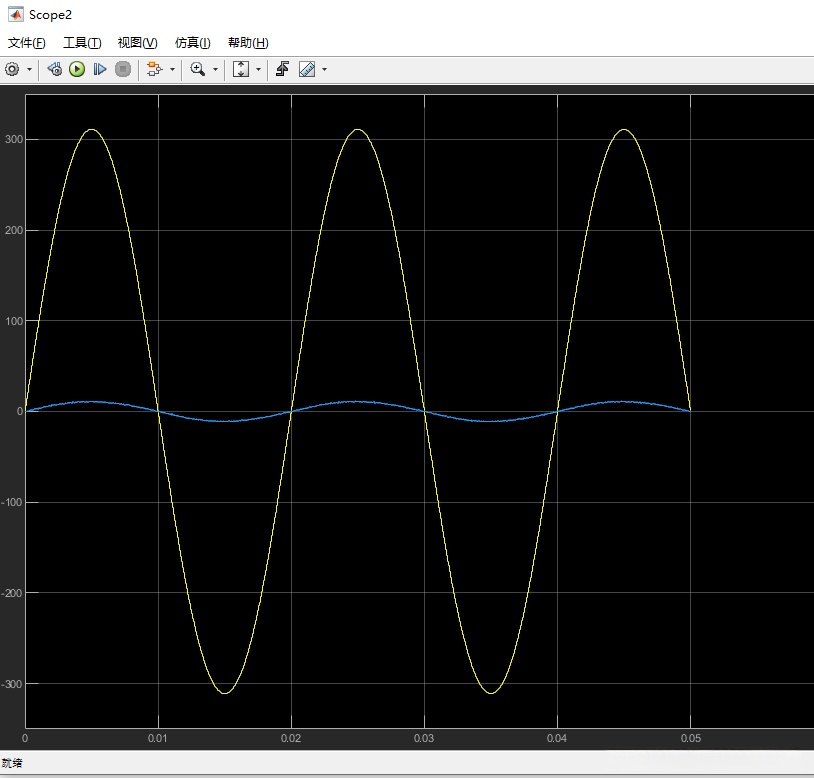This screenshot has width=814, height=778.
Task: Open the 仿真(I) menu
Action: coord(192,43)
